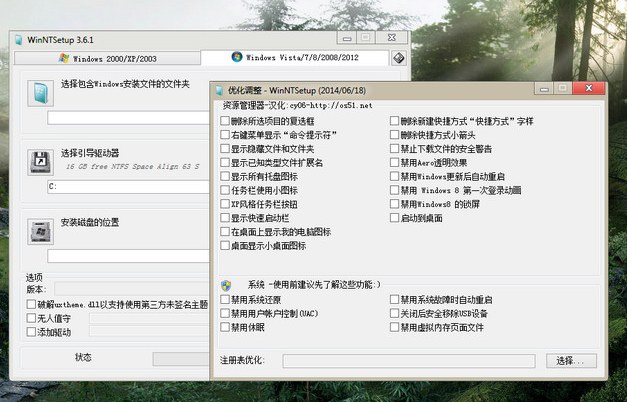Check 破解uxtheme.dll option in main window
Image resolution: width=627 pixels, height=402 pixels.
pyautogui.click(x=31, y=304)
